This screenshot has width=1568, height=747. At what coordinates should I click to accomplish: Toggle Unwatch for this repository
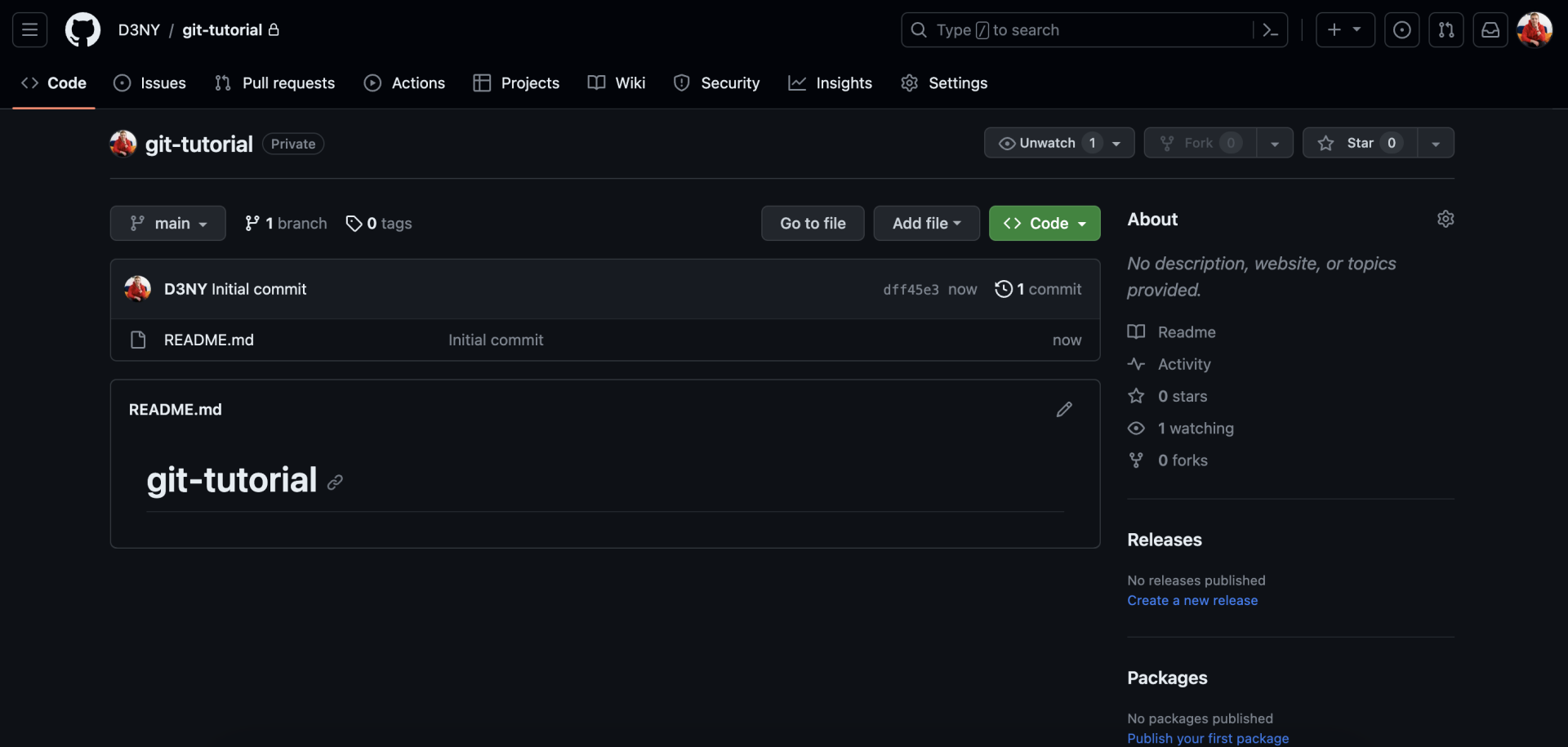coord(1048,143)
